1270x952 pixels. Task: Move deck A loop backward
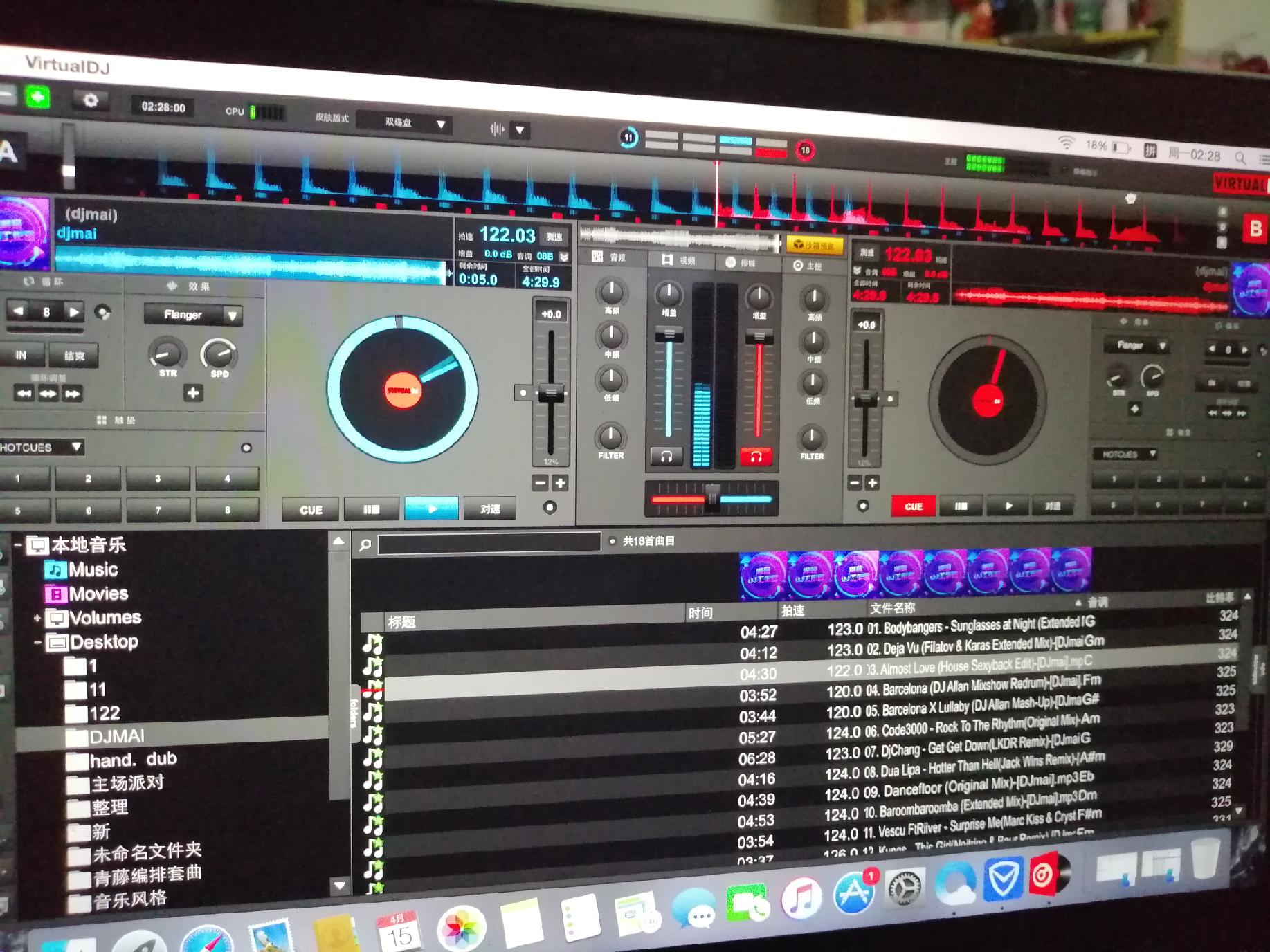coord(24,394)
